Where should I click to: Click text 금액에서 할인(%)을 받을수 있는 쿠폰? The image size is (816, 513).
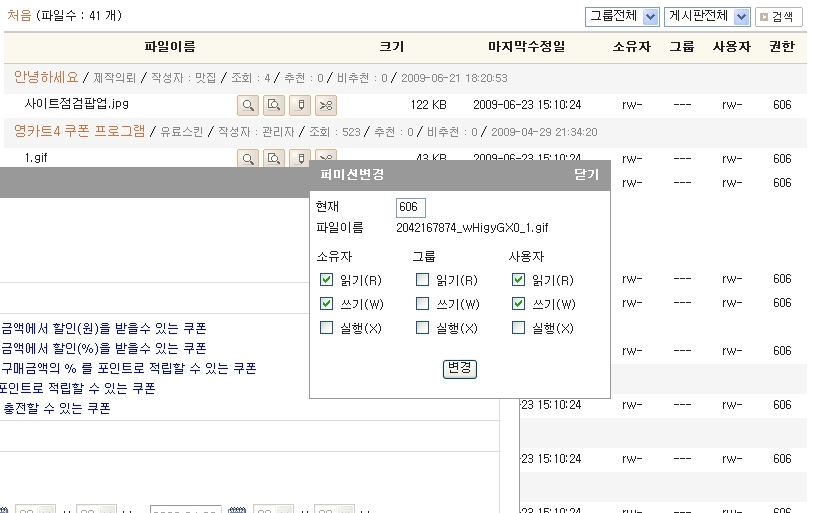[x=104, y=348]
